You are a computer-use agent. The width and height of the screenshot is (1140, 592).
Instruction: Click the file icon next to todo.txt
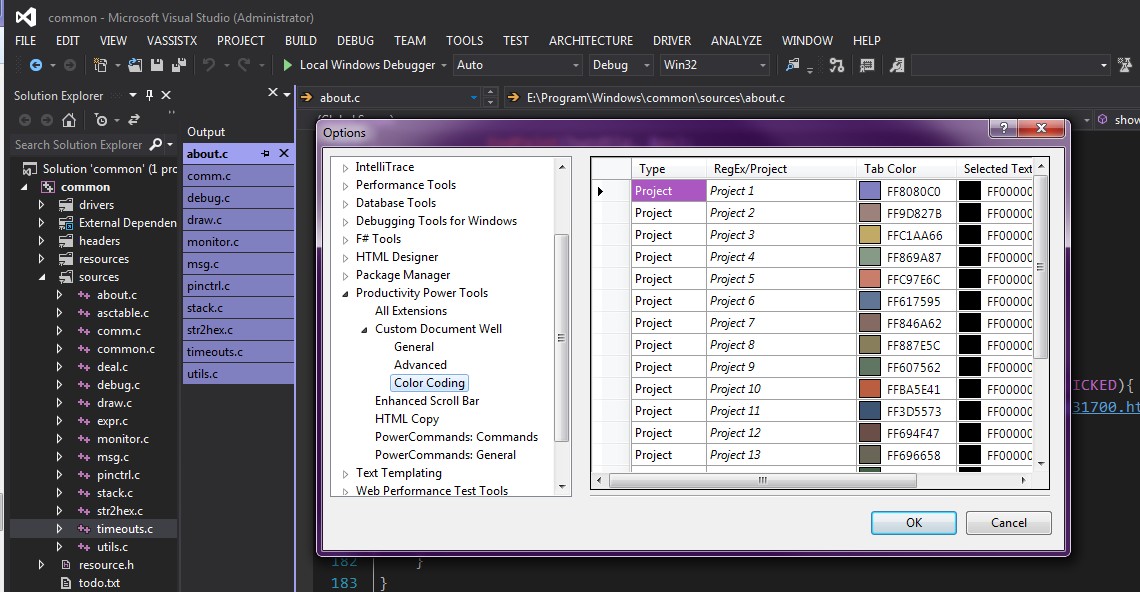click(66, 583)
